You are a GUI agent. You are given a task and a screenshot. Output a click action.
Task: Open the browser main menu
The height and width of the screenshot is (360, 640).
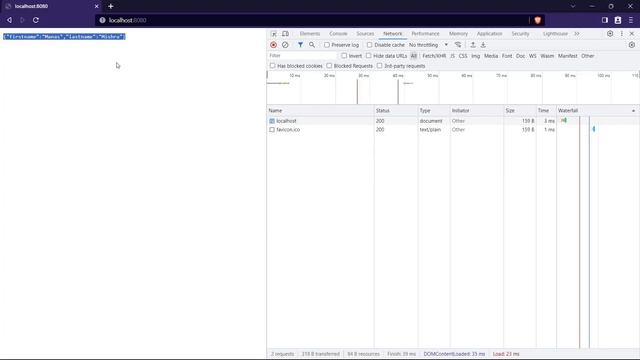631,20
